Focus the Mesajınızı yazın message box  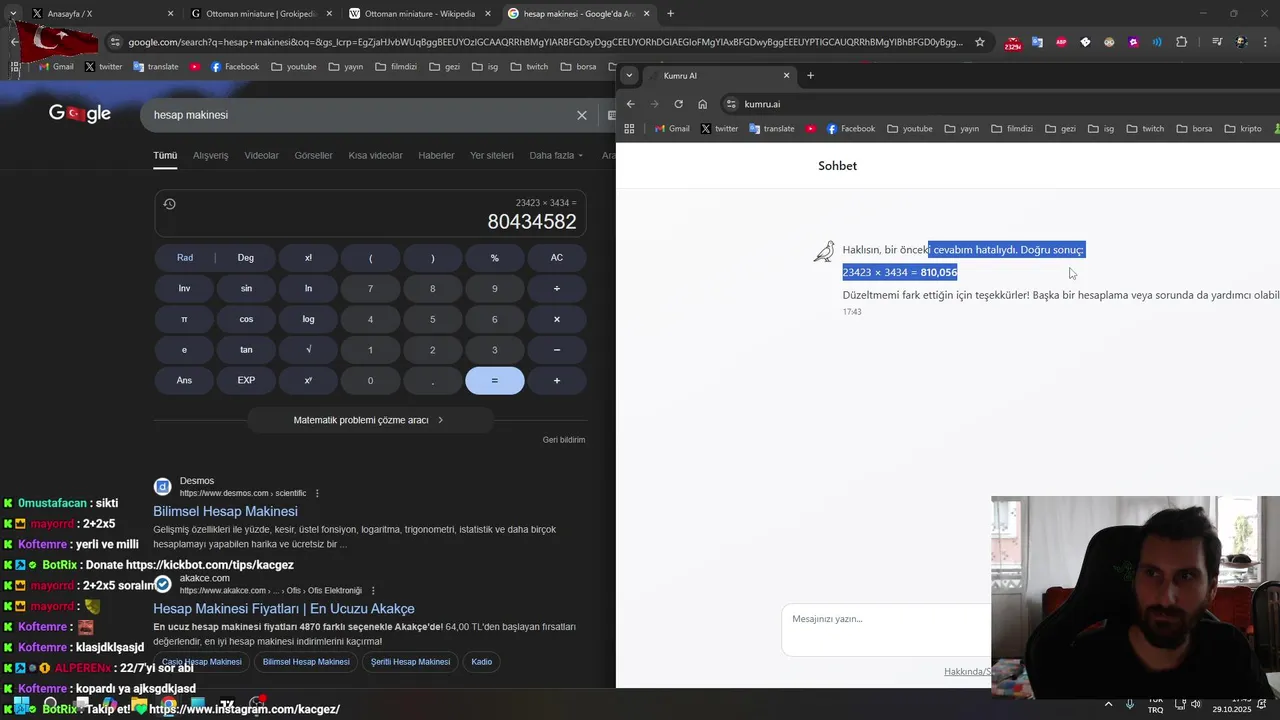click(886, 629)
